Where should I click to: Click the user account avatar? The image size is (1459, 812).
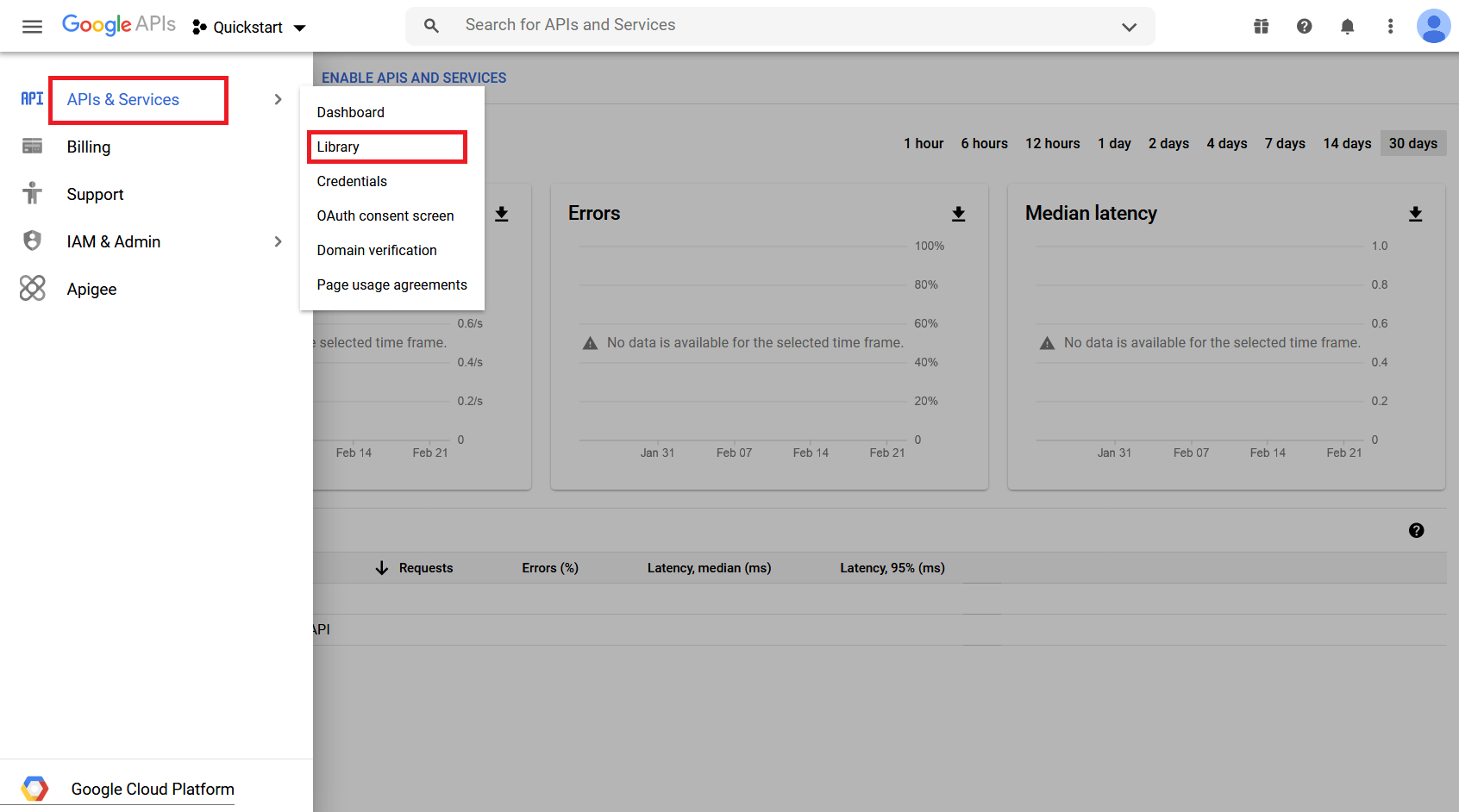click(1433, 27)
